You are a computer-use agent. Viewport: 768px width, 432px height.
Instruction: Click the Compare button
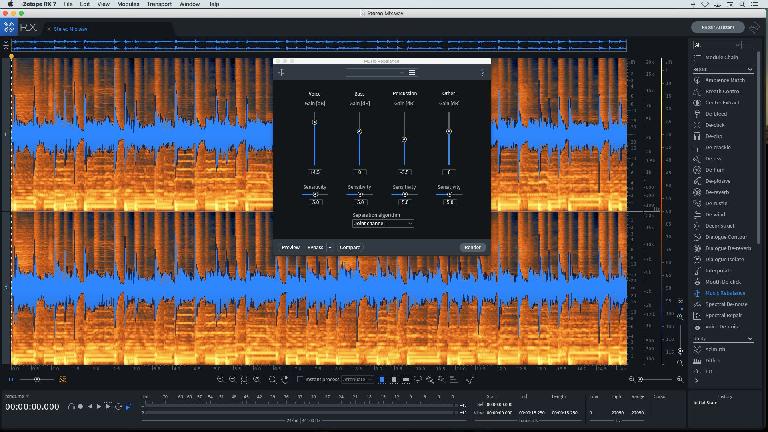tap(350, 247)
